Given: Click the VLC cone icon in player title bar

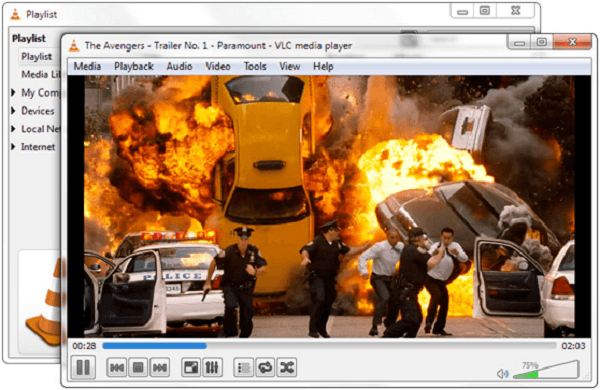Looking at the screenshot, I should coord(74,46).
